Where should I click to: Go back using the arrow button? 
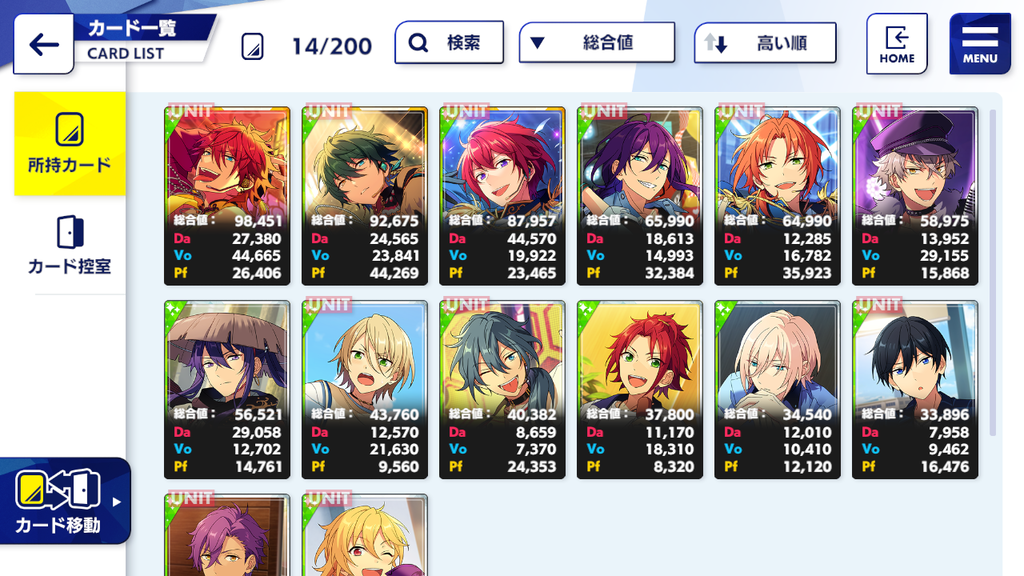[44, 44]
